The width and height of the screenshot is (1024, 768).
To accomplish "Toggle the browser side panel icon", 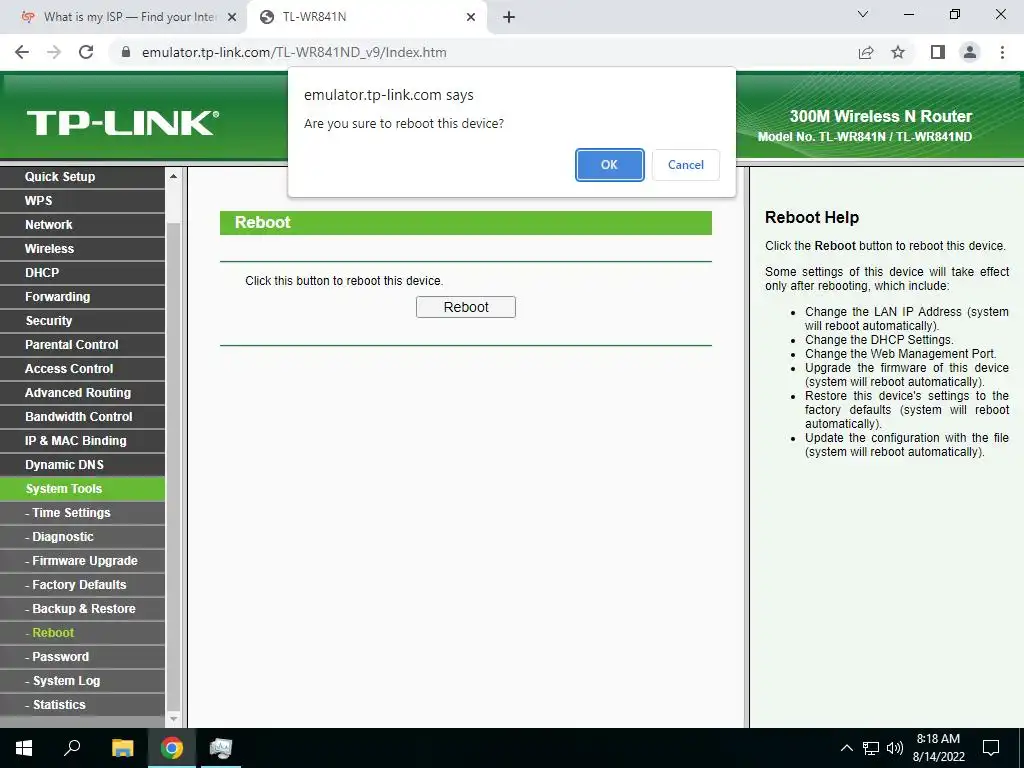I will pyautogui.click(x=938, y=52).
